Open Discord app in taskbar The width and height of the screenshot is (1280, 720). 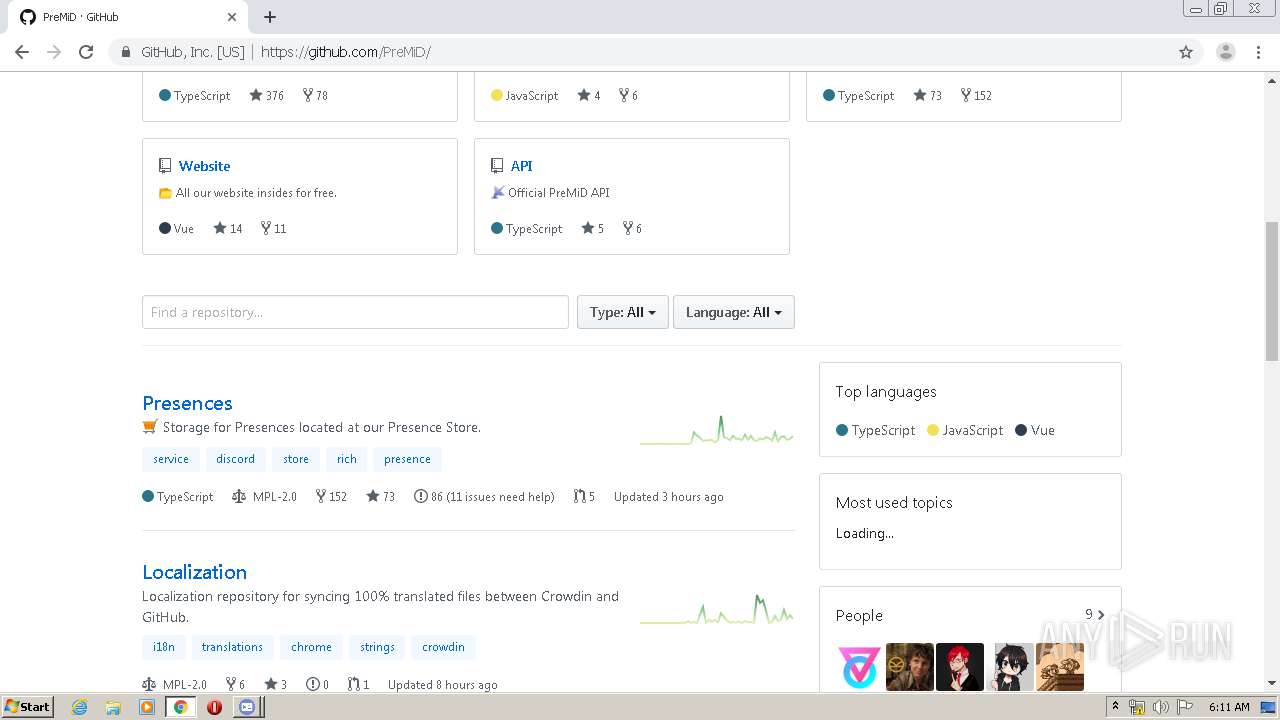coord(247,707)
